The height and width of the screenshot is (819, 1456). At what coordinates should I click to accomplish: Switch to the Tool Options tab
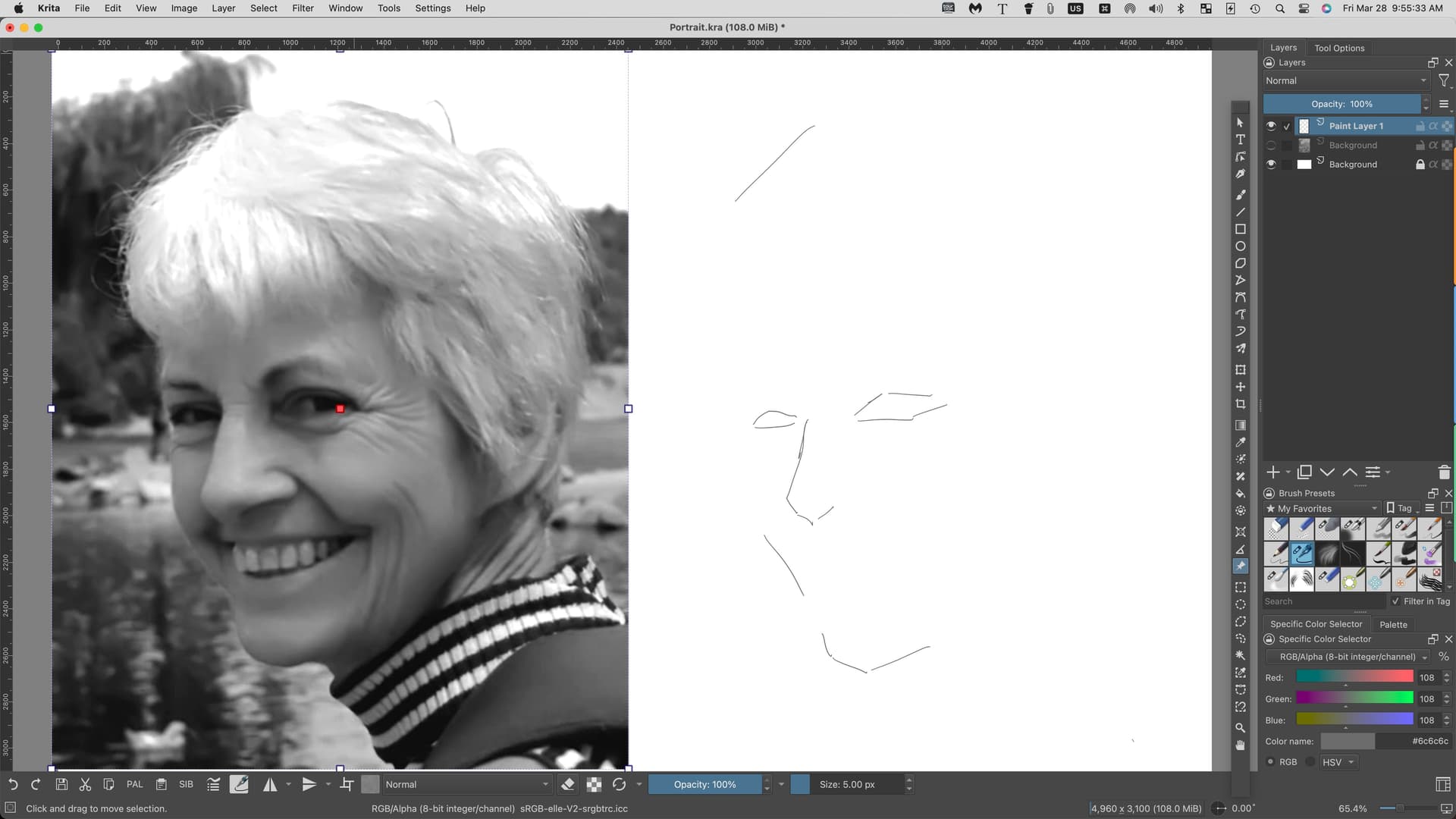(1339, 48)
